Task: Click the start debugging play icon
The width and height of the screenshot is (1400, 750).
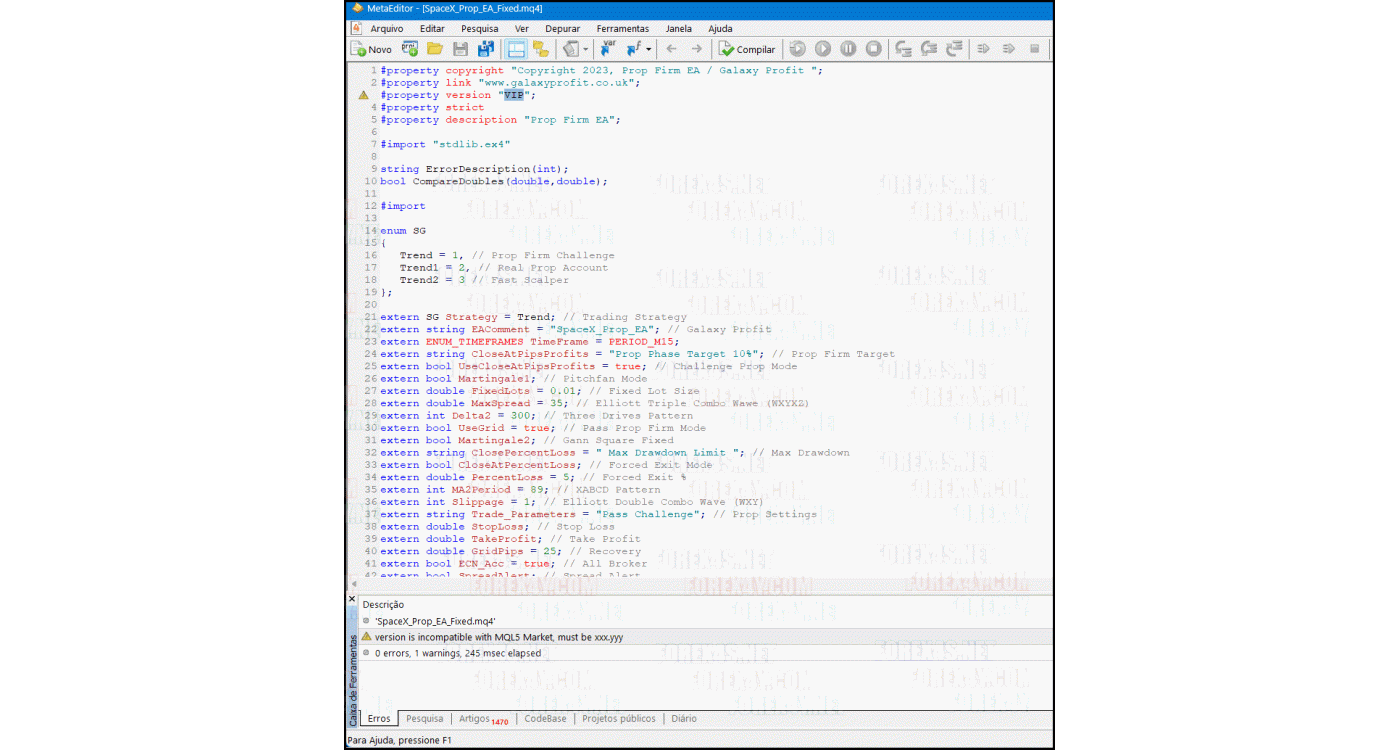Action: tap(823, 49)
